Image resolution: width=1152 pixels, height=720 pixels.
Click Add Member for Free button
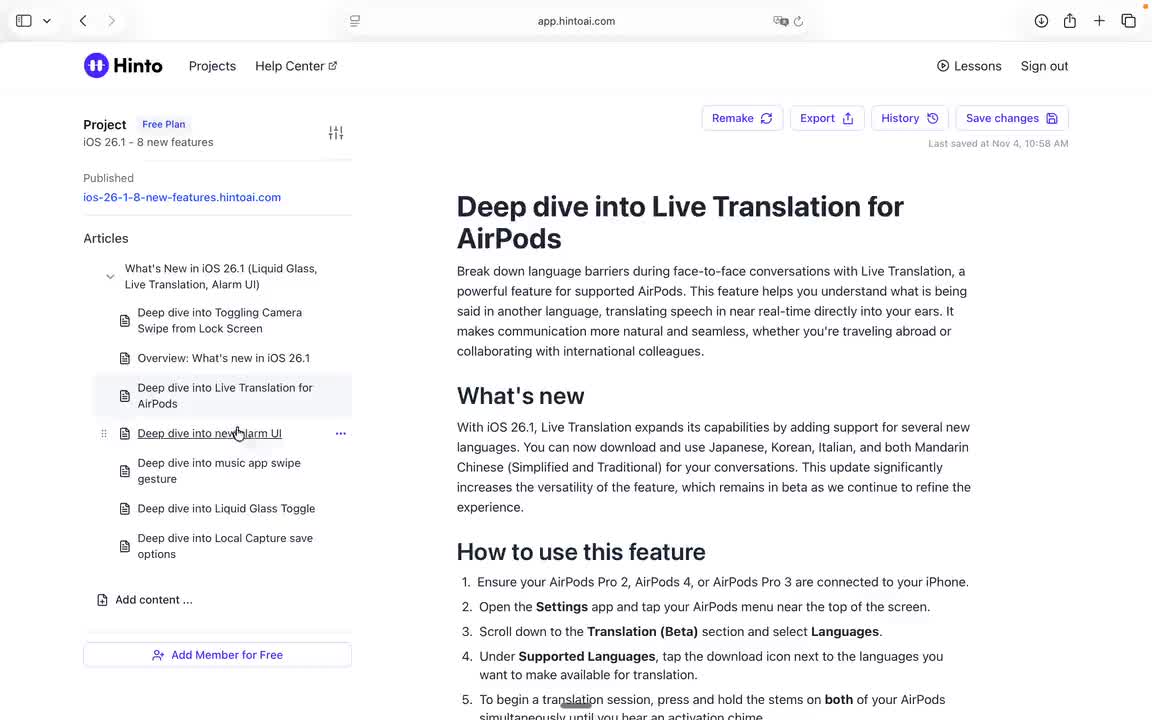click(217, 655)
